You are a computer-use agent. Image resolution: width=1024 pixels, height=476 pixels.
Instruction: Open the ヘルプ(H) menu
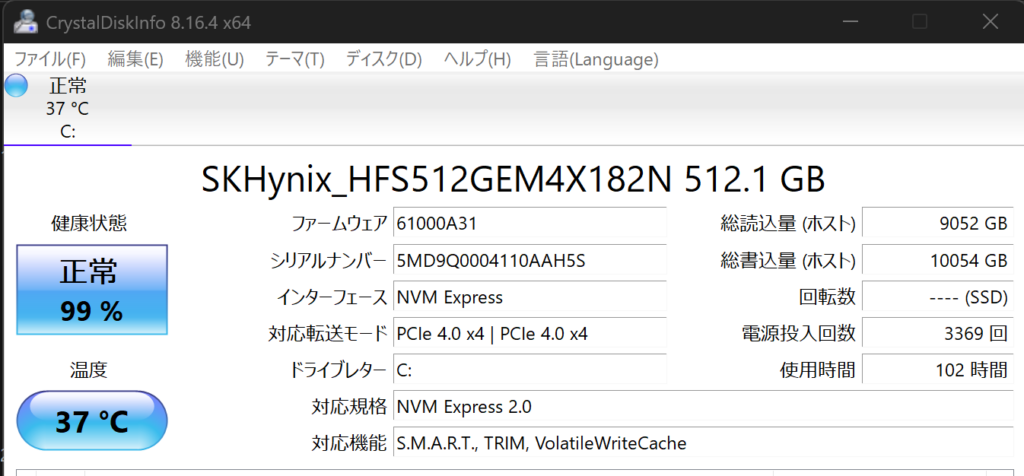[x=477, y=59]
